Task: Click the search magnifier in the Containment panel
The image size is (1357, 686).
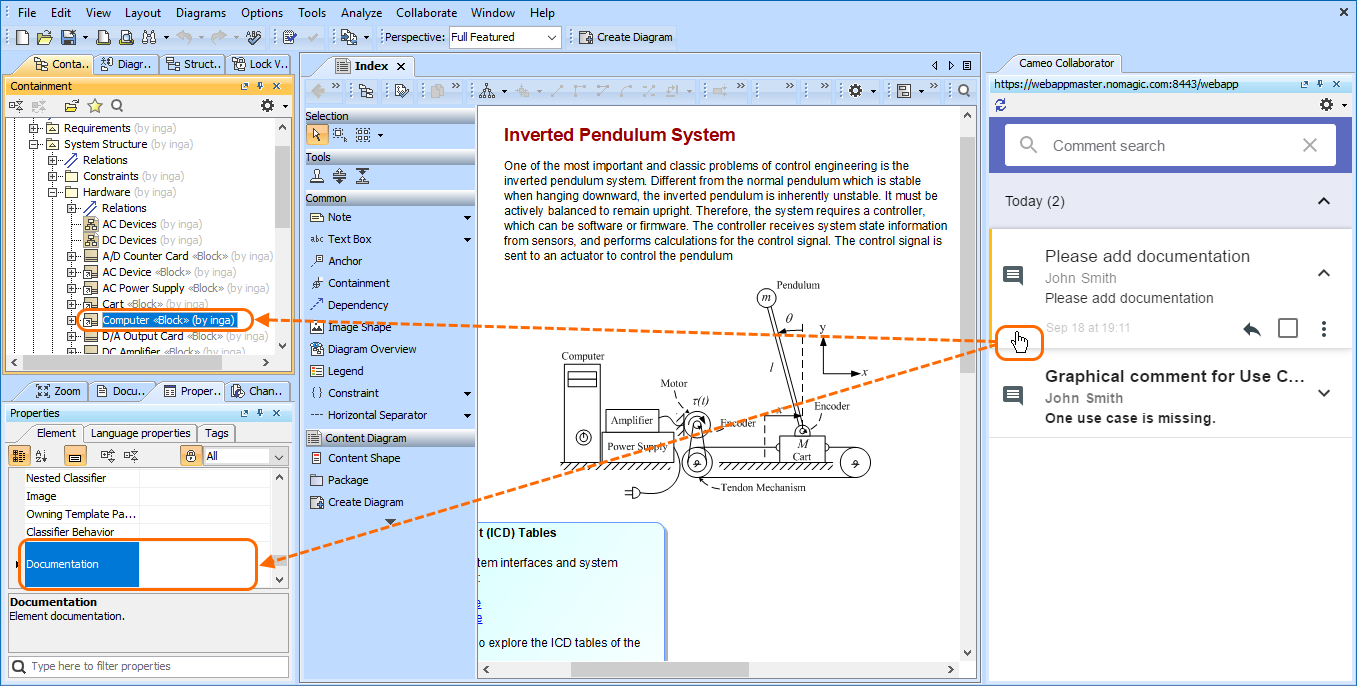Action: (117, 106)
